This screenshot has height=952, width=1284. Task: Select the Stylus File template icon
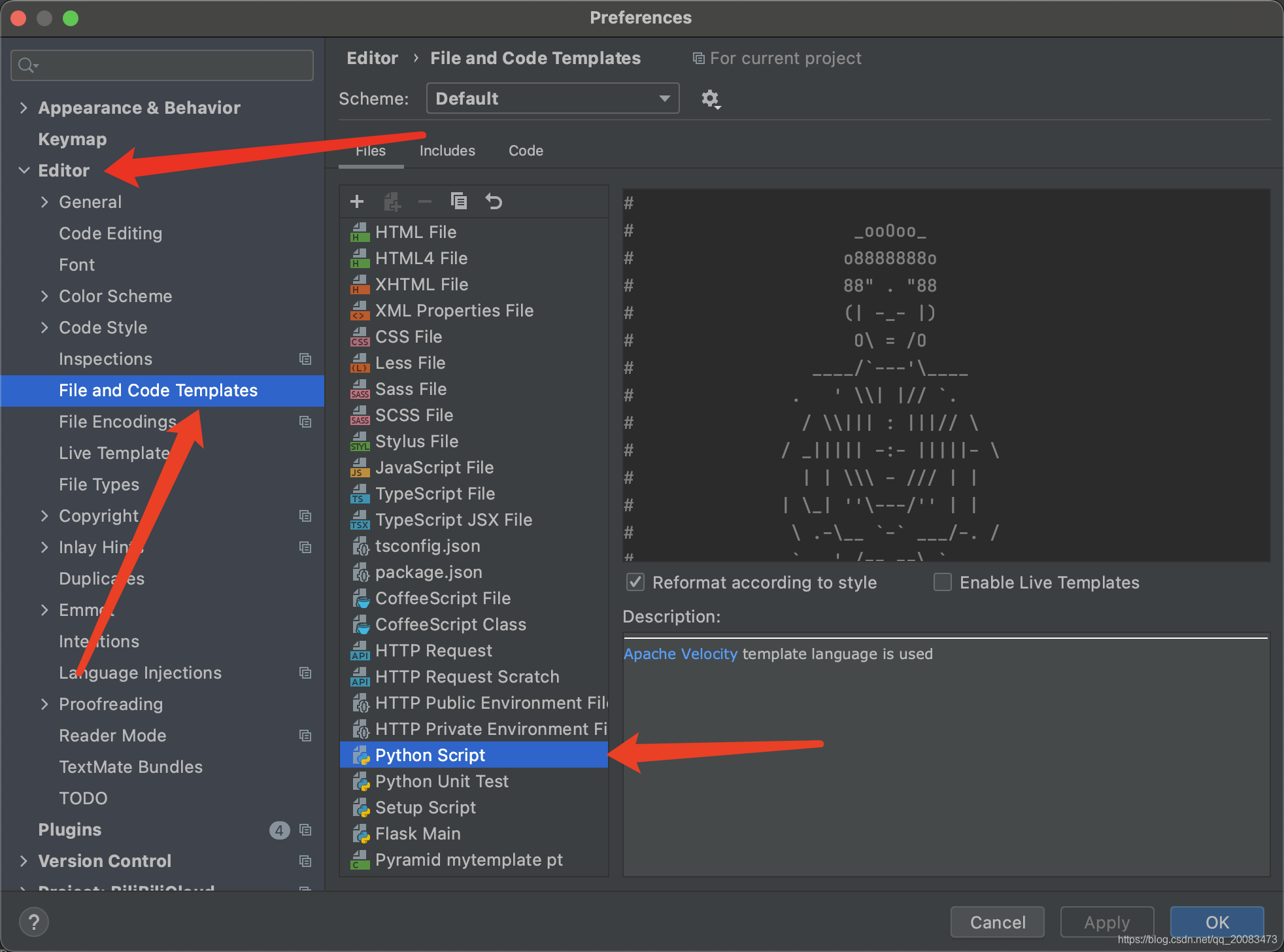tap(360, 441)
